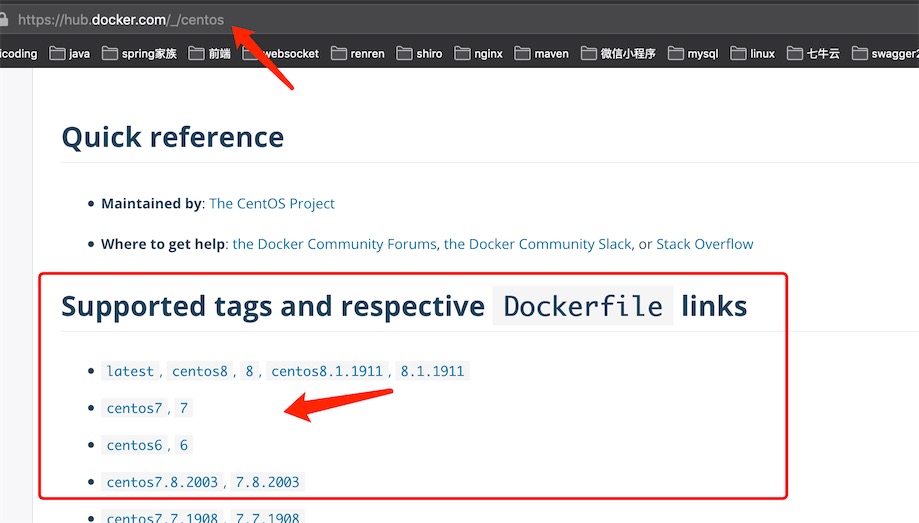Open the centos7.8.2003 tag link

pos(162,482)
